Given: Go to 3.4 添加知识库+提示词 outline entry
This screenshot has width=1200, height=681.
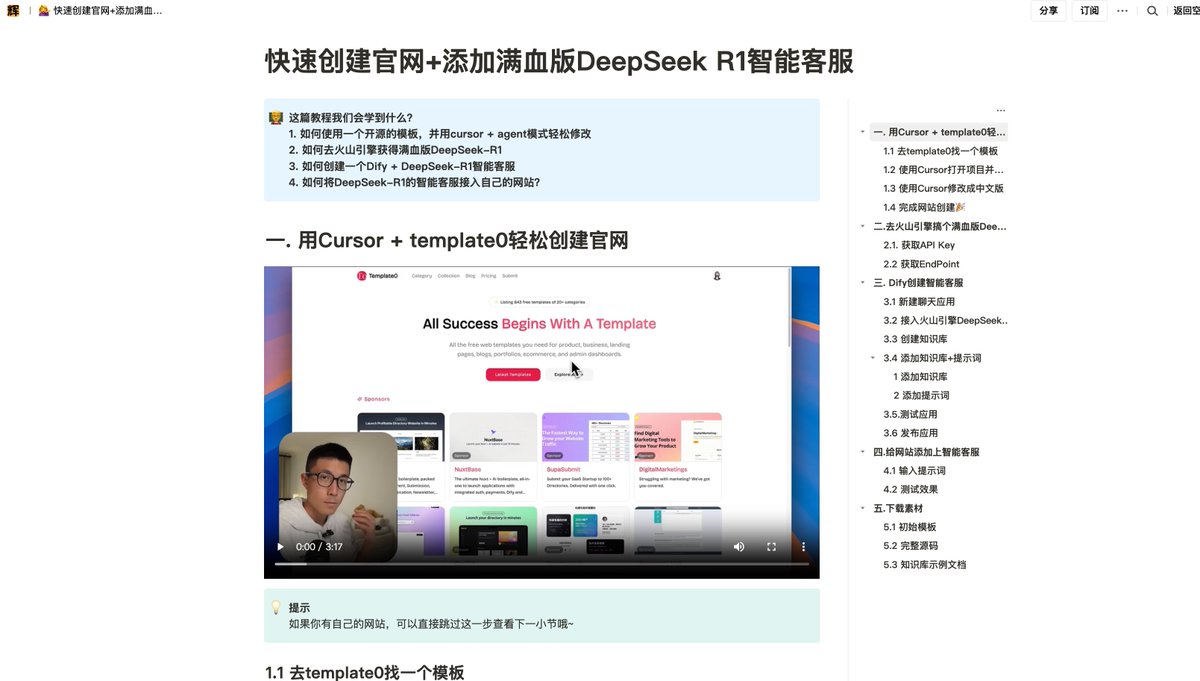Looking at the screenshot, I should (x=932, y=358).
